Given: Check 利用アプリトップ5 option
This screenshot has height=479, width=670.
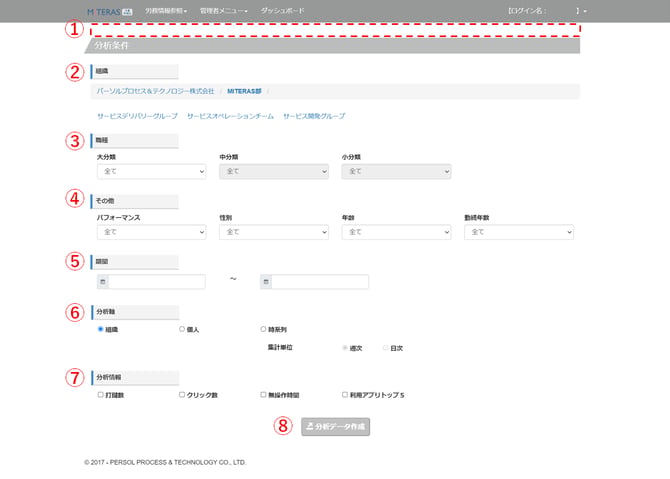Looking at the screenshot, I should [x=345, y=395].
